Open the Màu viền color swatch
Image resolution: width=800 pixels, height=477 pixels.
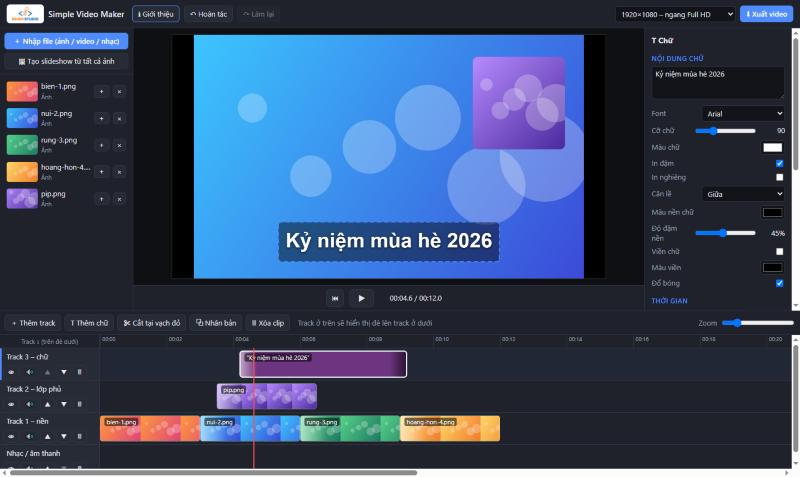pyautogui.click(x=772, y=267)
